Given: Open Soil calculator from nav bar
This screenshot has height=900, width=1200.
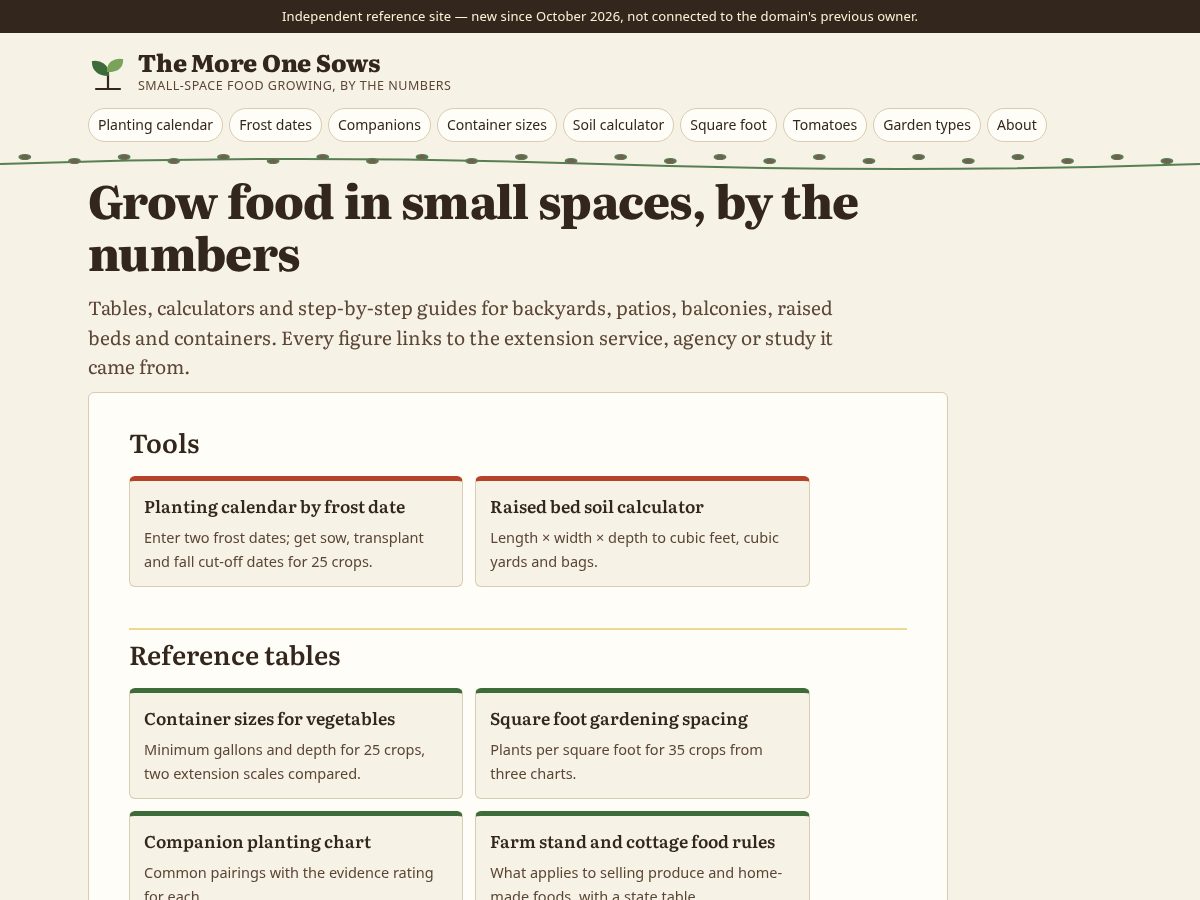Looking at the screenshot, I should click(x=618, y=125).
